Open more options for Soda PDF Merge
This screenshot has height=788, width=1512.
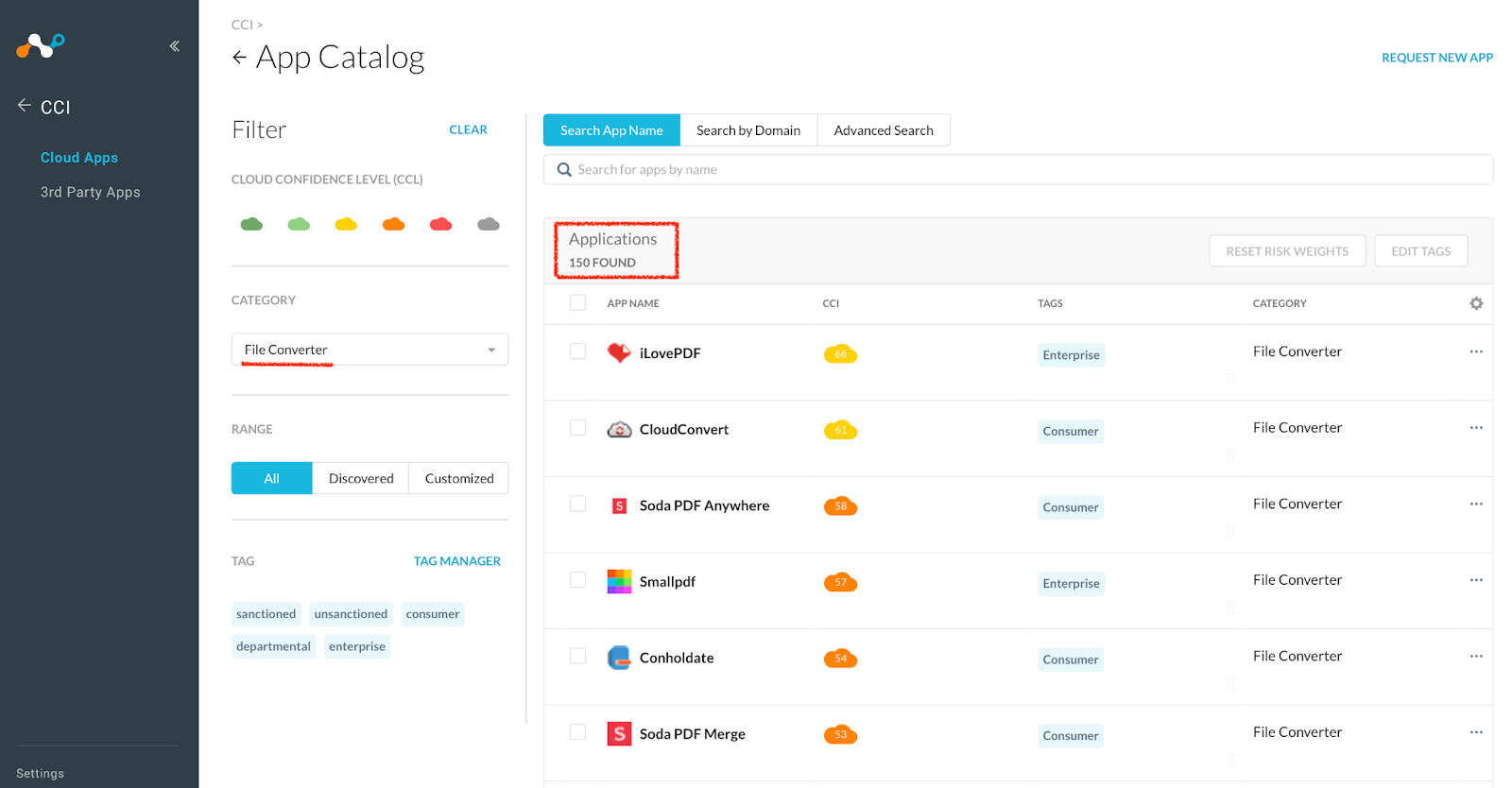[1476, 732]
